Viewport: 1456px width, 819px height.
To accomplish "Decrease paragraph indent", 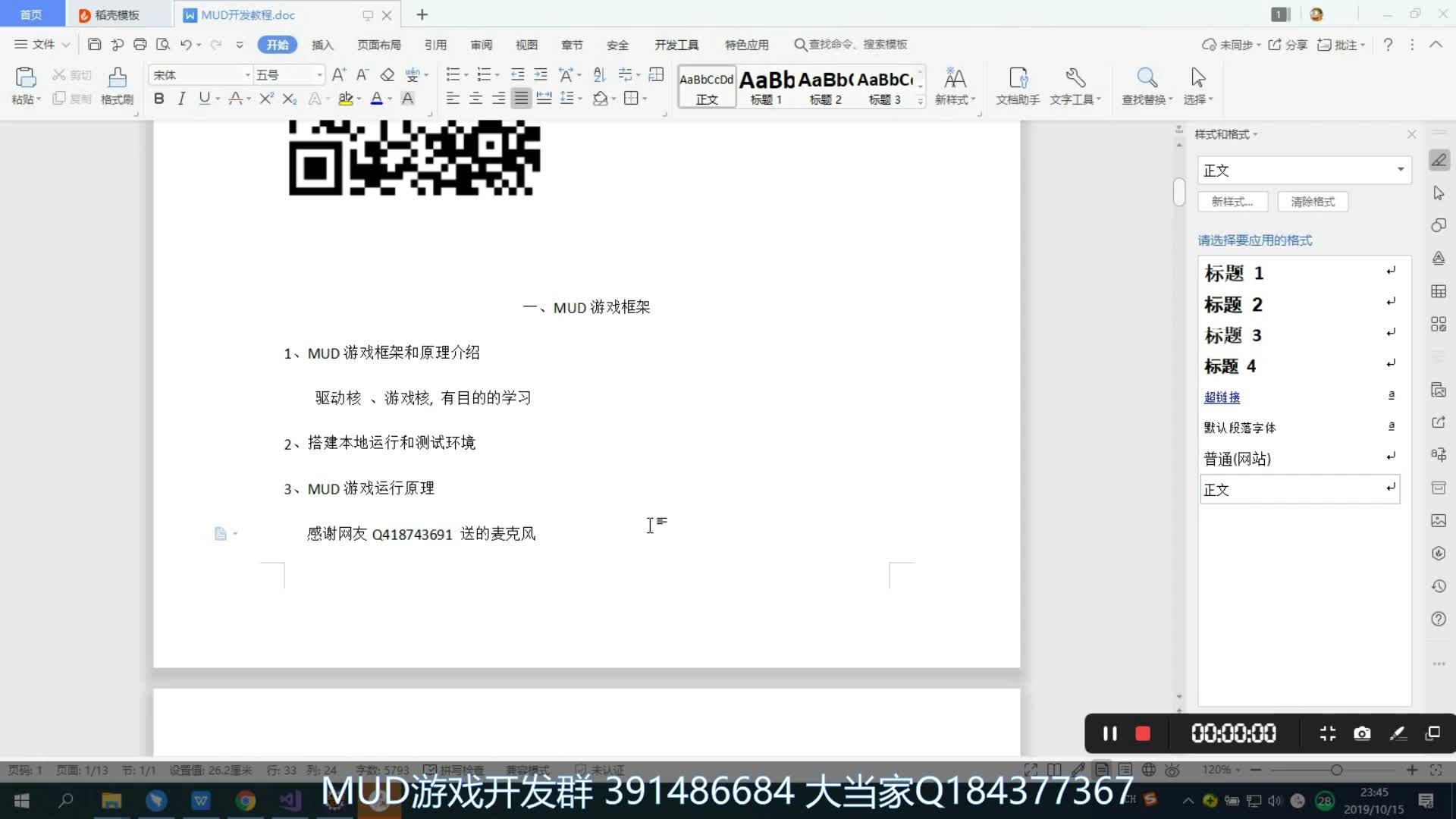I will 517,74.
